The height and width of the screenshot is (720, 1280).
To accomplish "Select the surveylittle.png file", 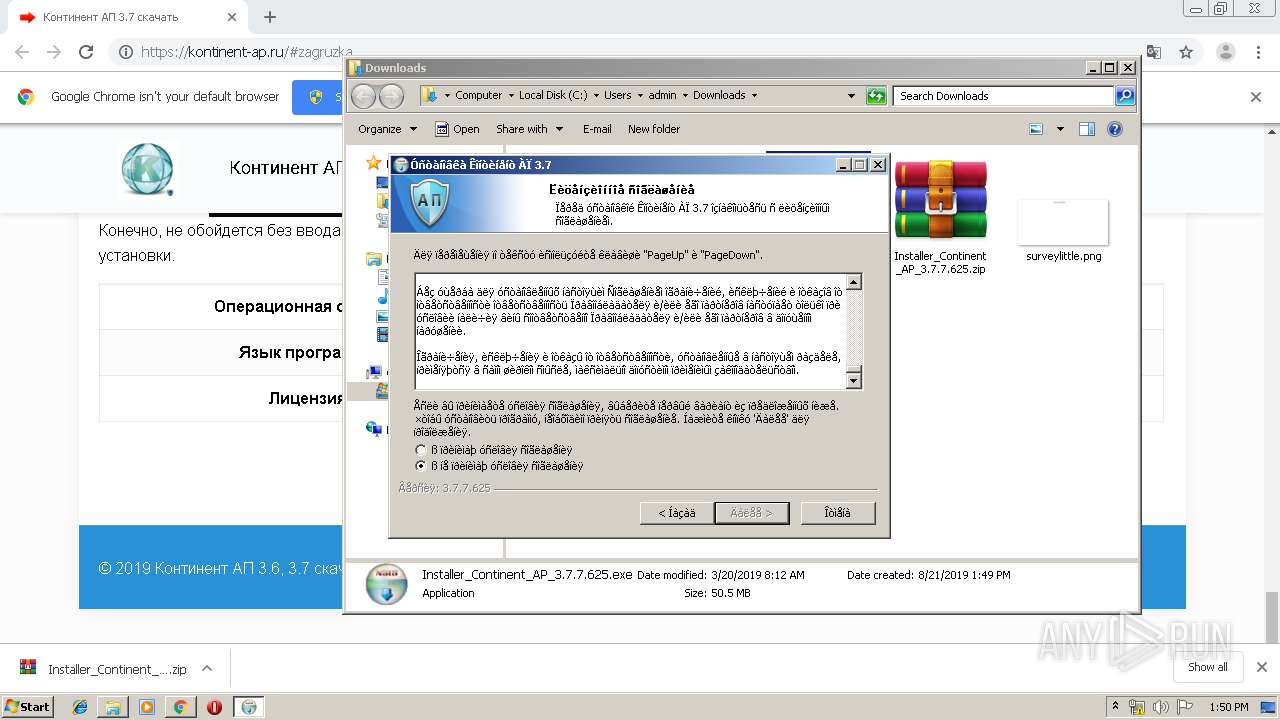I will pos(1063,230).
